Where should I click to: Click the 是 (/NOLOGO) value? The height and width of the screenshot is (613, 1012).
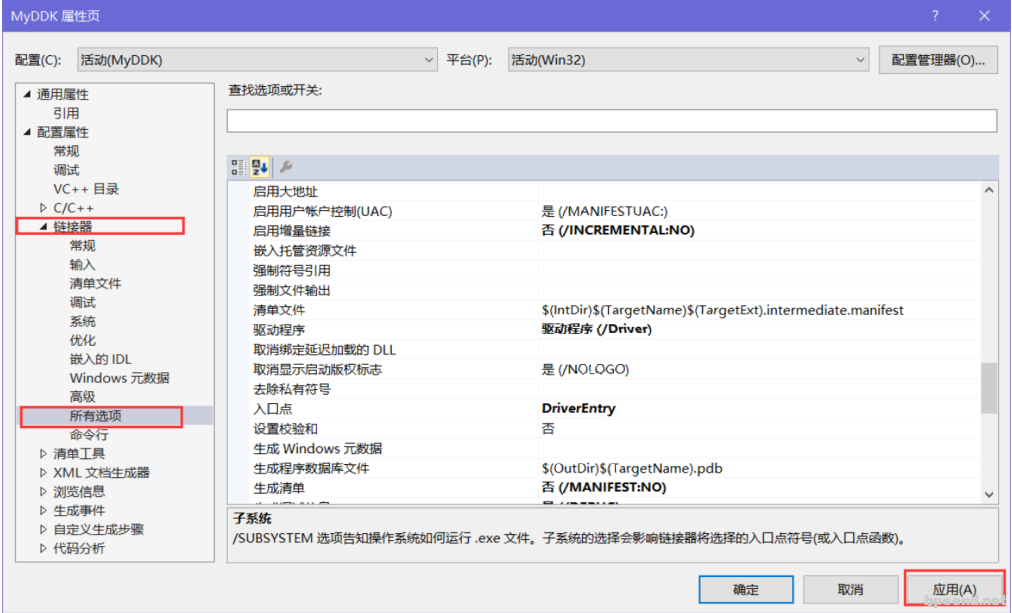pos(585,369)
